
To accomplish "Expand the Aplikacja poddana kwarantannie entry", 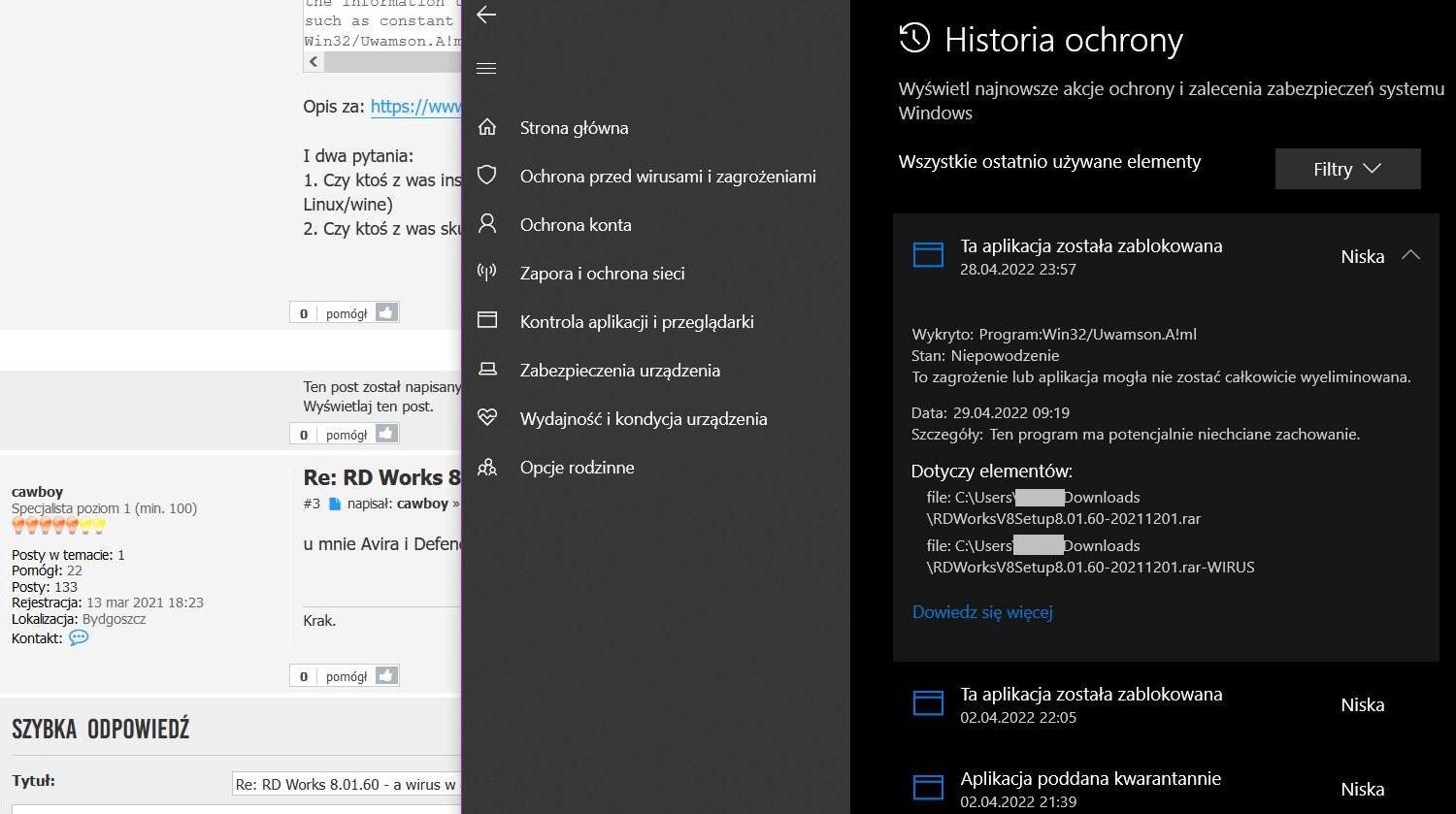I will coord(1166,787).
